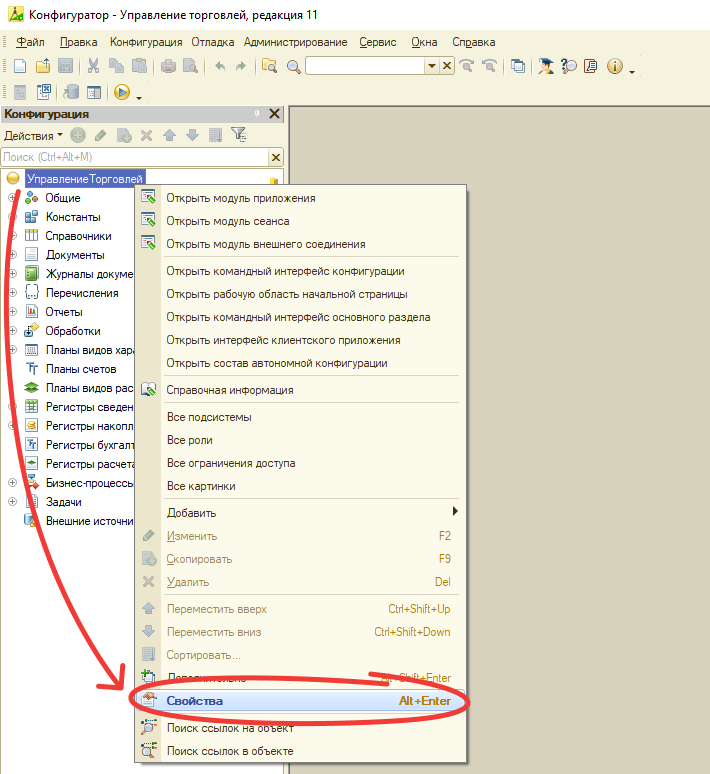Click the Update database configuration icon

click(x=71, y=92)
